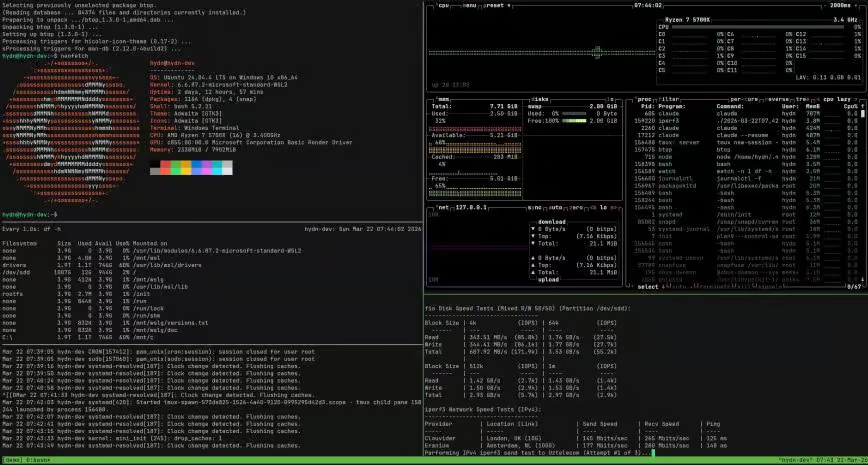
Task: Click the lo network interface name
Action: [603, 208]
